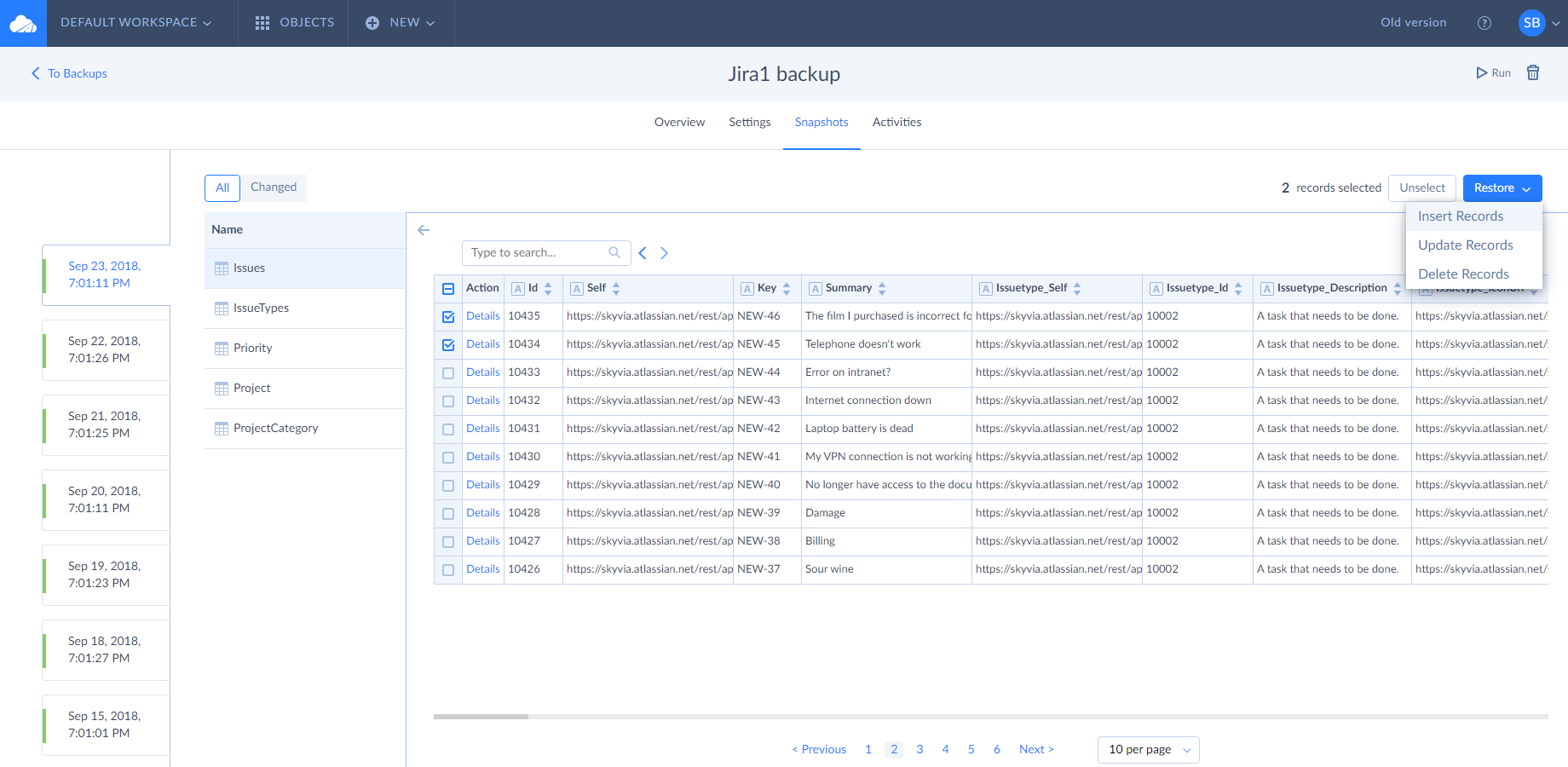Click the Skyvia cloud logo

pyautogui.click(x=23, y=24)
